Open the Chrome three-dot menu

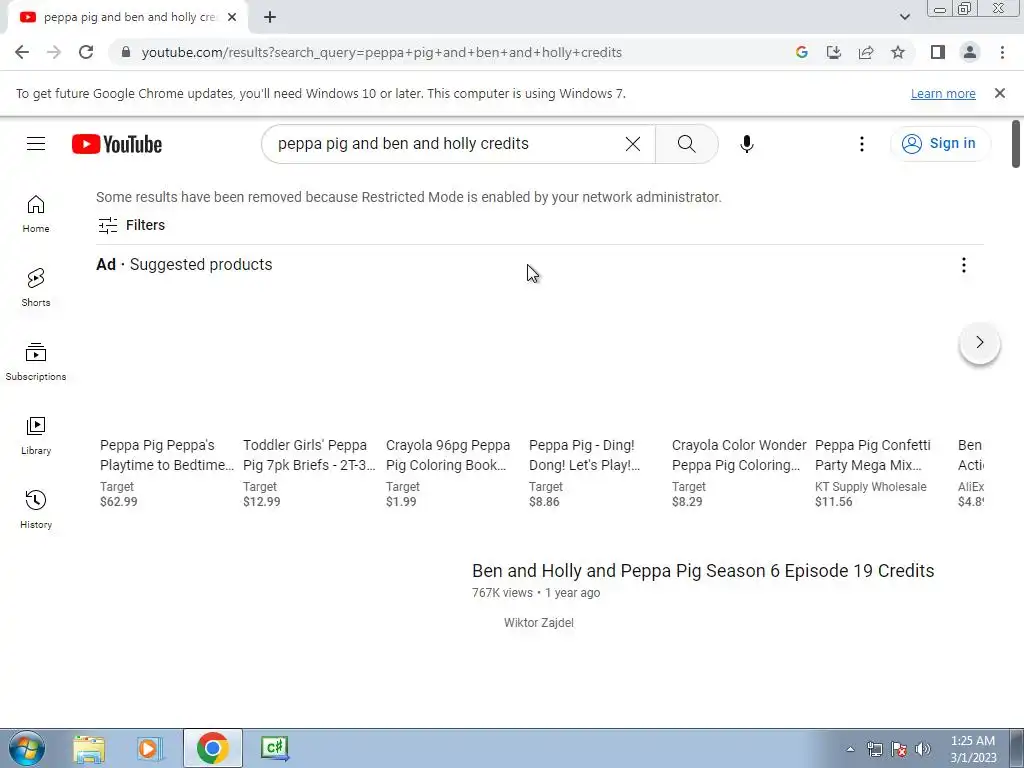click(x=1002, y=52)
